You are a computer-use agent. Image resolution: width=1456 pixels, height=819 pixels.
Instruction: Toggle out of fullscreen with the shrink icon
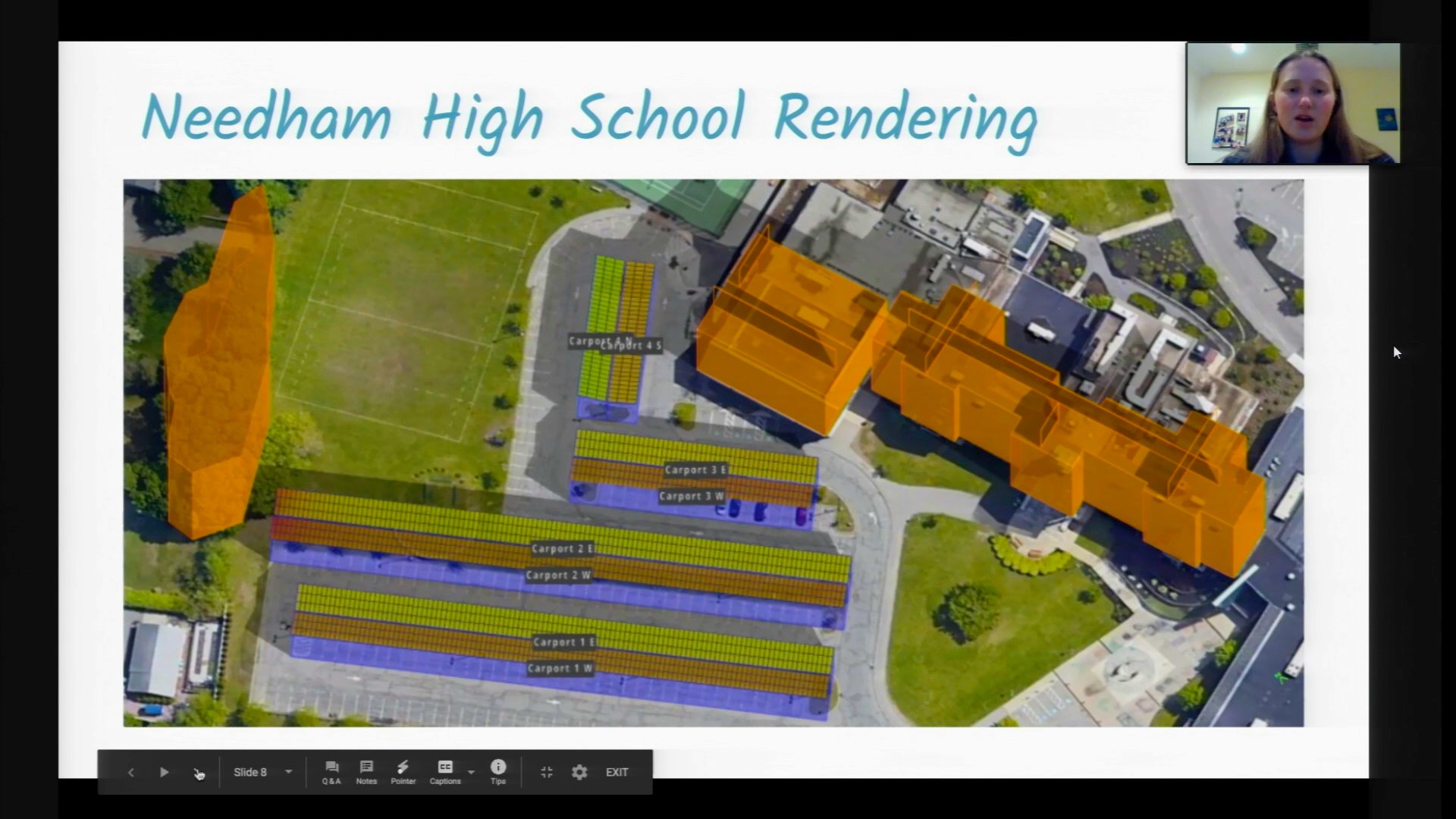[546, 772]
